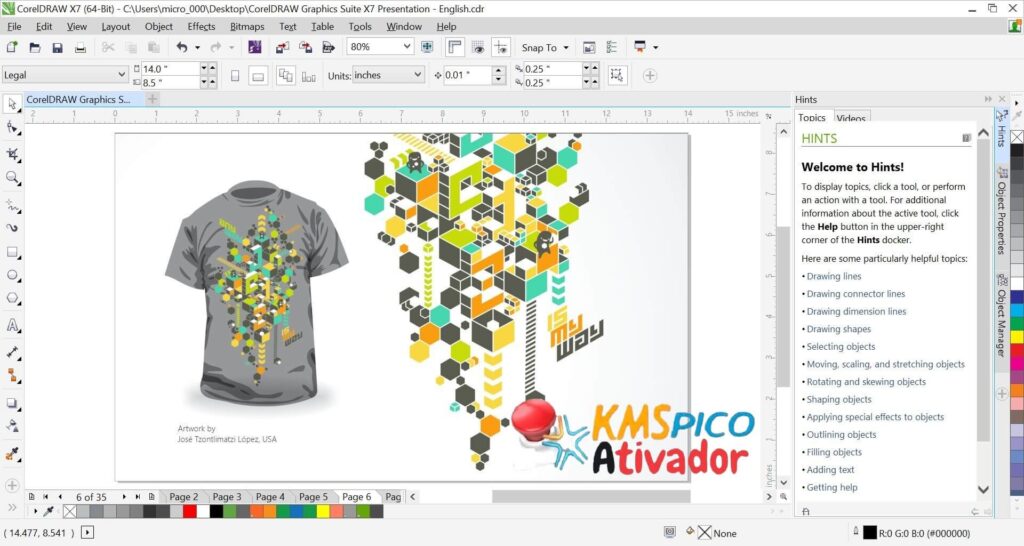Toggle Treat as filled button
This screenshot has height=546, width=1024.
point(617,75)
